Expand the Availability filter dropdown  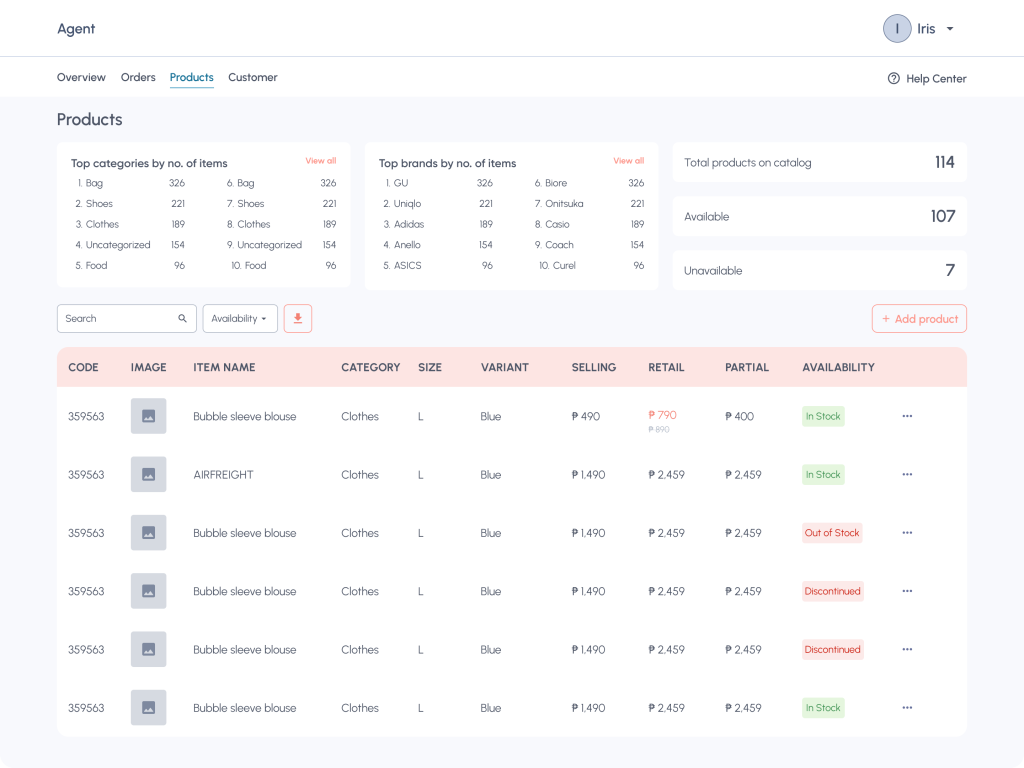240,319
